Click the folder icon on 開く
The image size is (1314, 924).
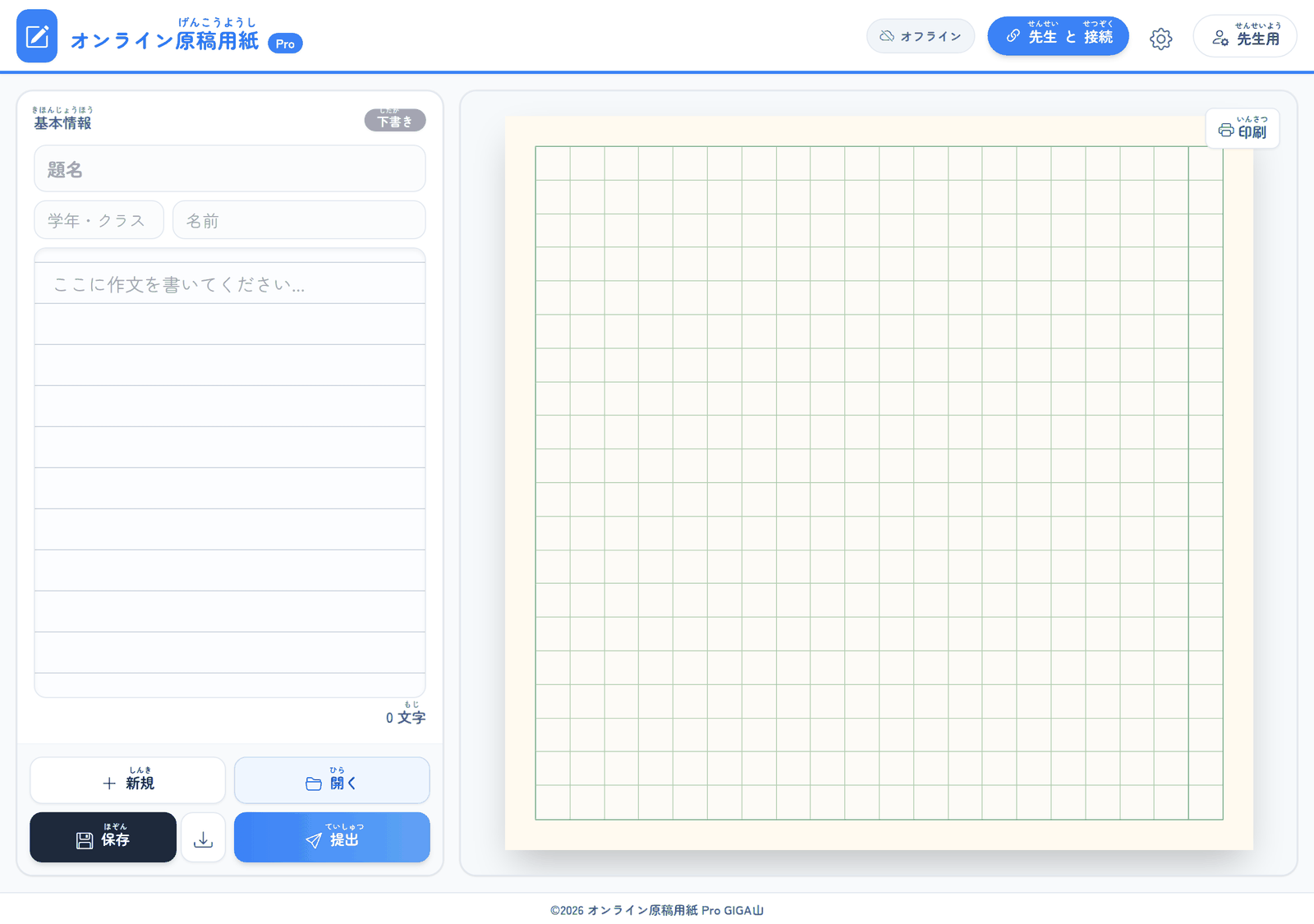314,784
